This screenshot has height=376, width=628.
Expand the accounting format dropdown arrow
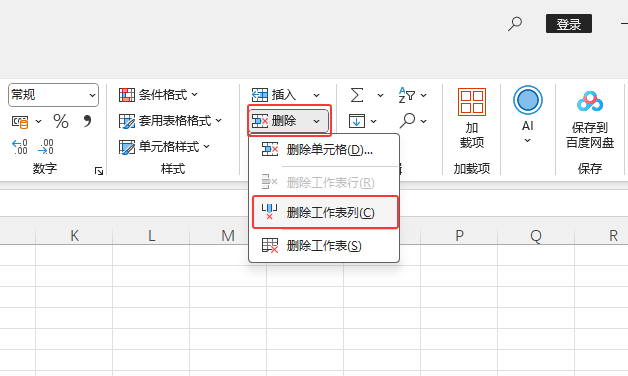(38, 121)
